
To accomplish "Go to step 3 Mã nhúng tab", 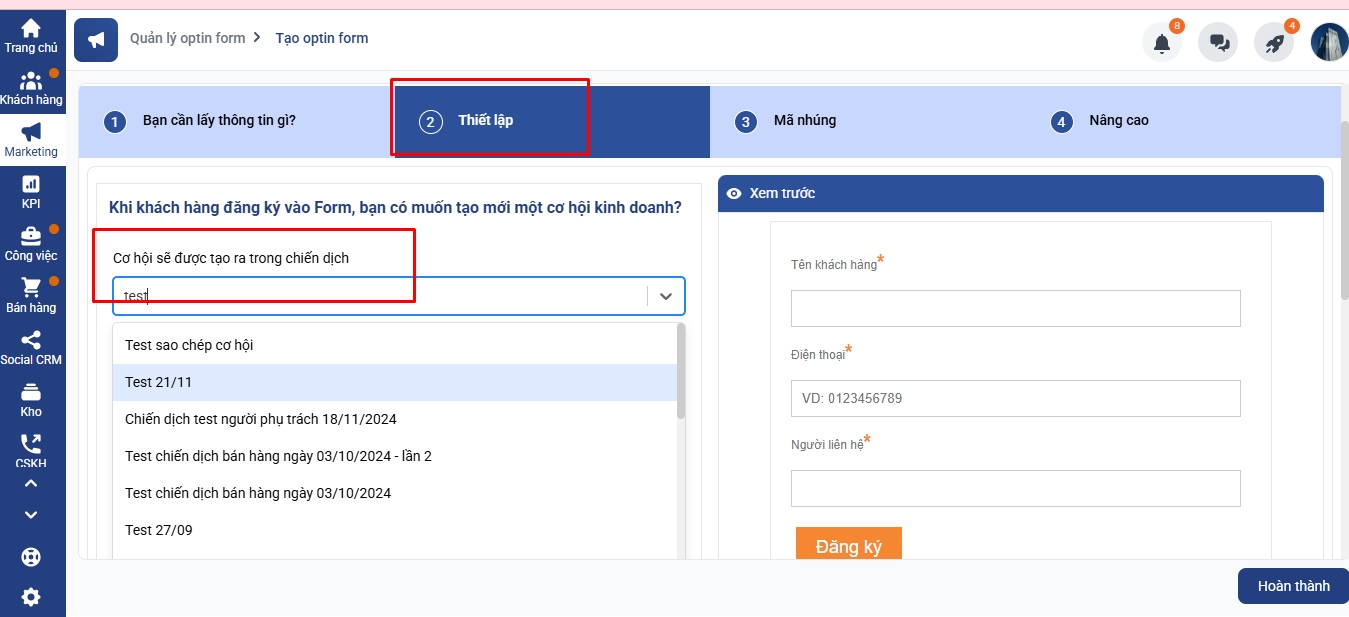I will (804, 121).
